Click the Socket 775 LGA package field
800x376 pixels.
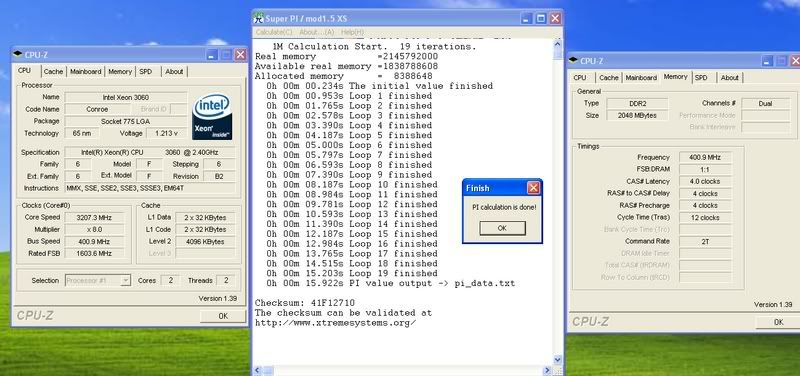[126, 121]
